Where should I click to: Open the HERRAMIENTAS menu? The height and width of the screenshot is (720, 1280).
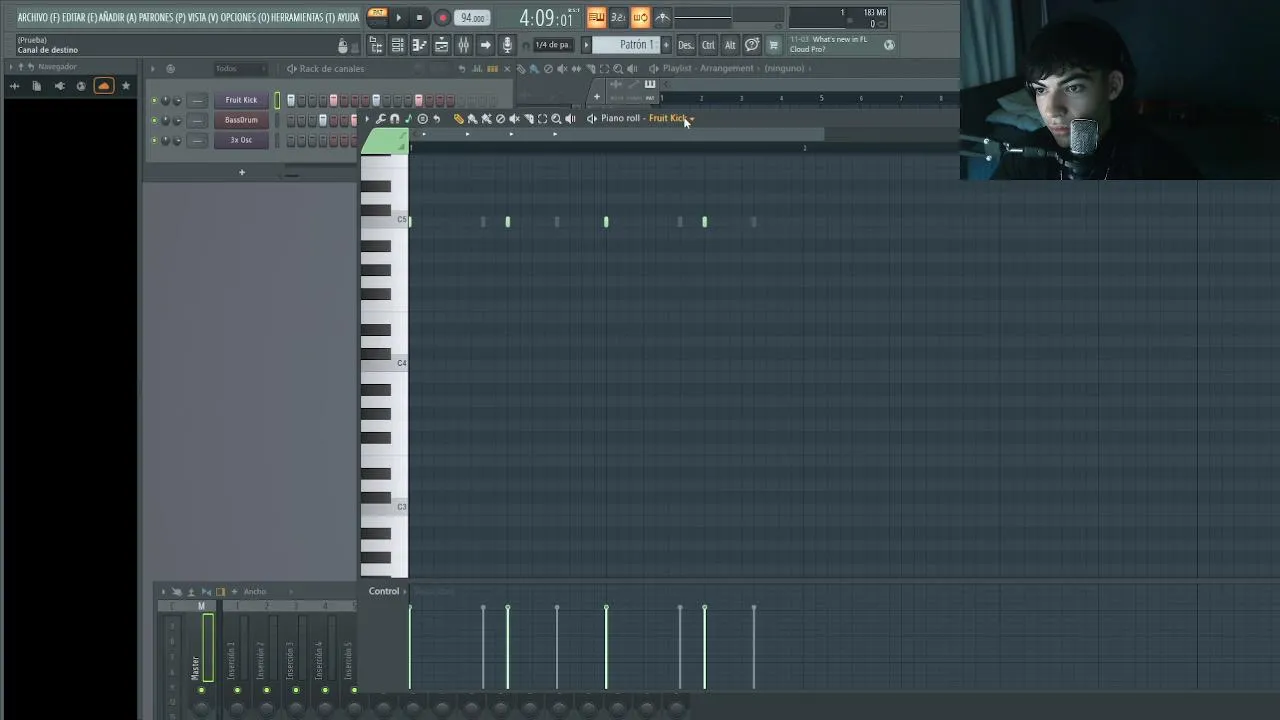click(x=303, y=18)
